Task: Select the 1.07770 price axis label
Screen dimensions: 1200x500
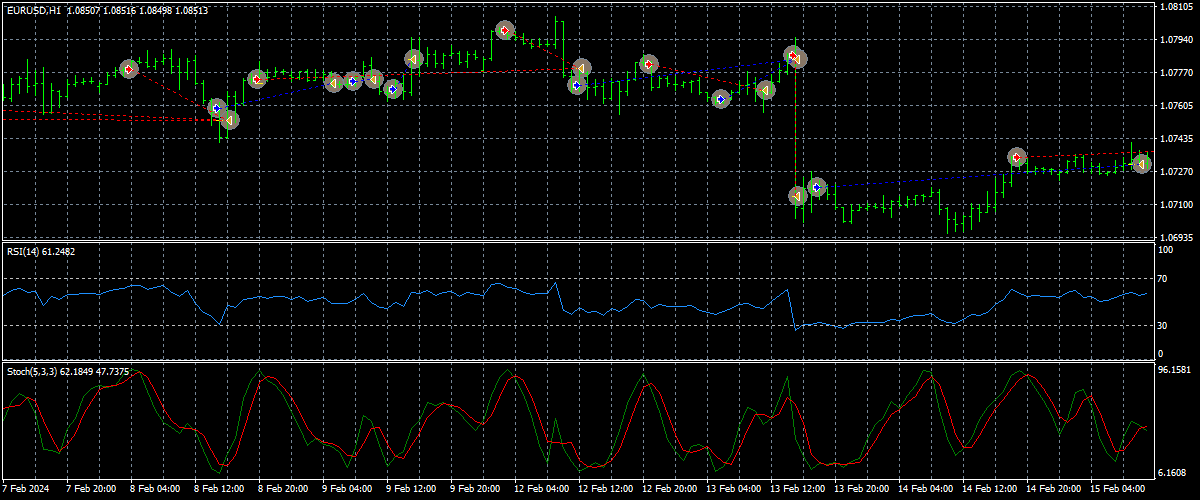Action: (x=1177, y=73)
